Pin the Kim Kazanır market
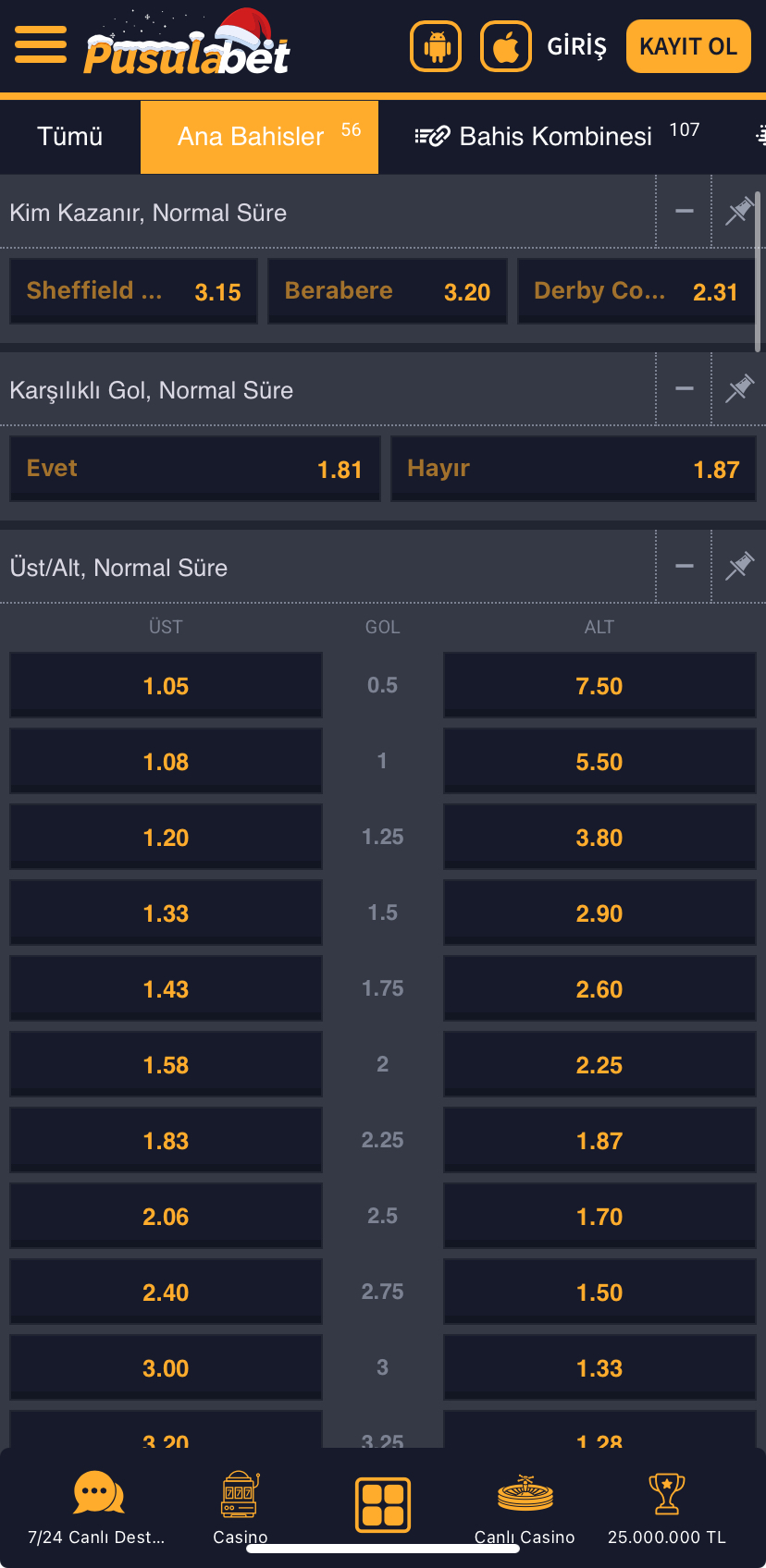 click(x=739, y=212)
